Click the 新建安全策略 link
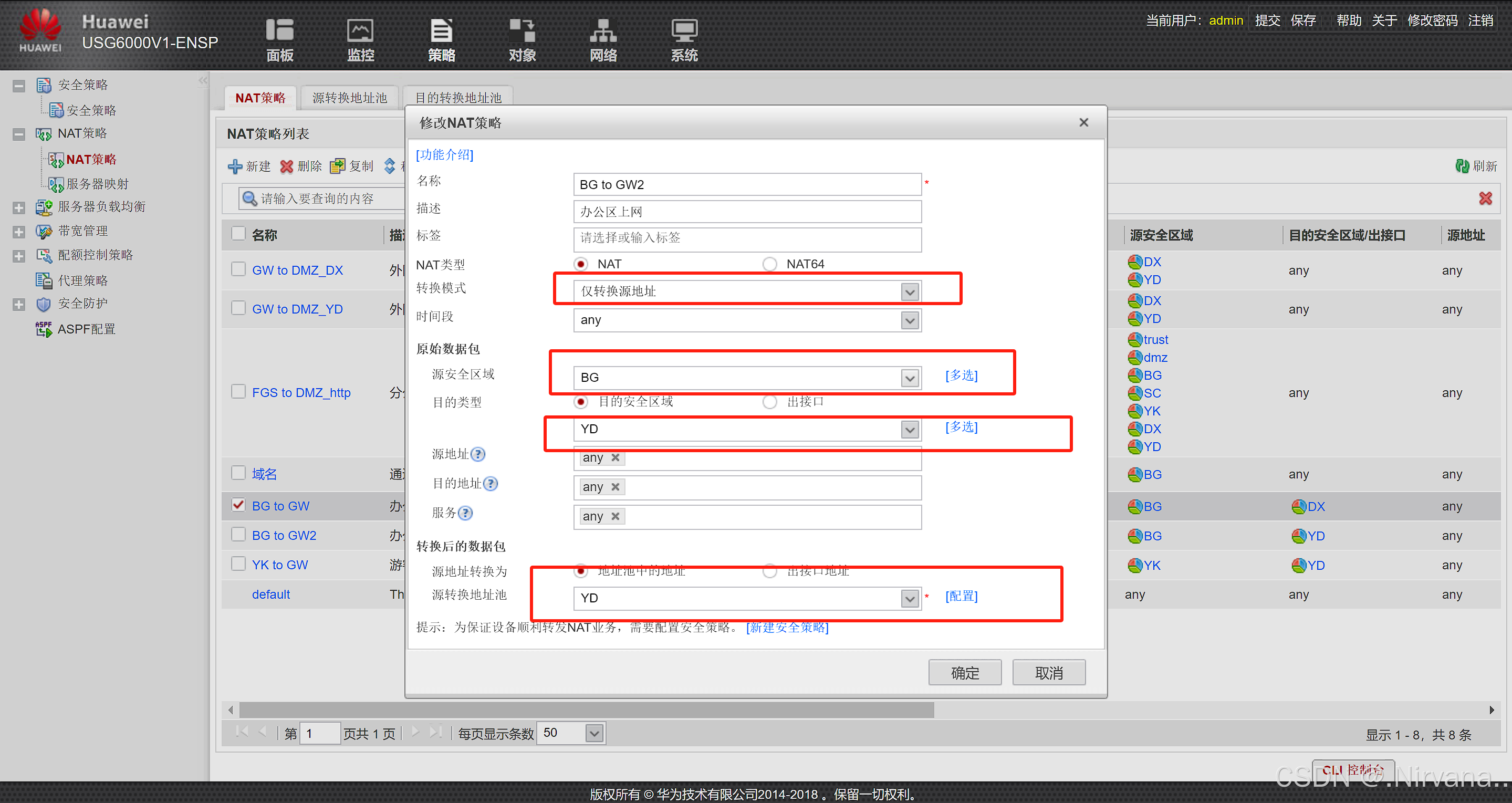 [787, 627]
